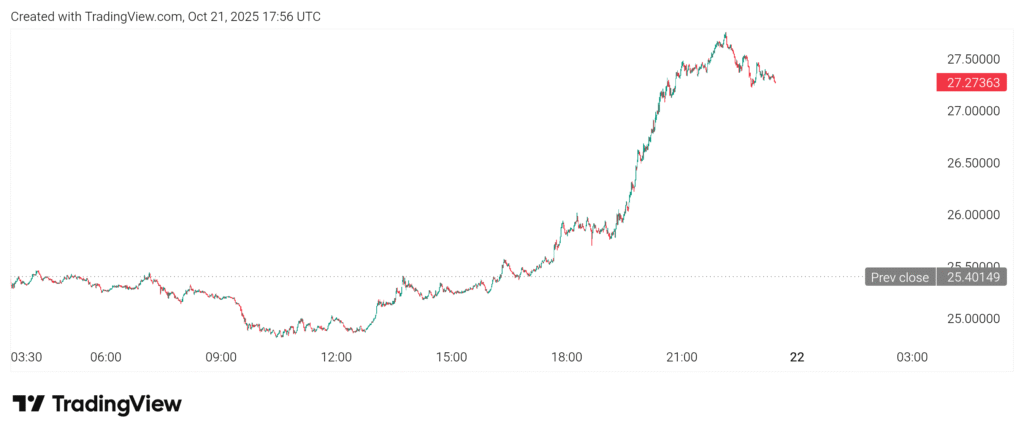Viewport: 1024px width, 436px height.
Task: Click the 03:00 label at the time axis end
Action: pyautogui.click(x=912, y=356)
